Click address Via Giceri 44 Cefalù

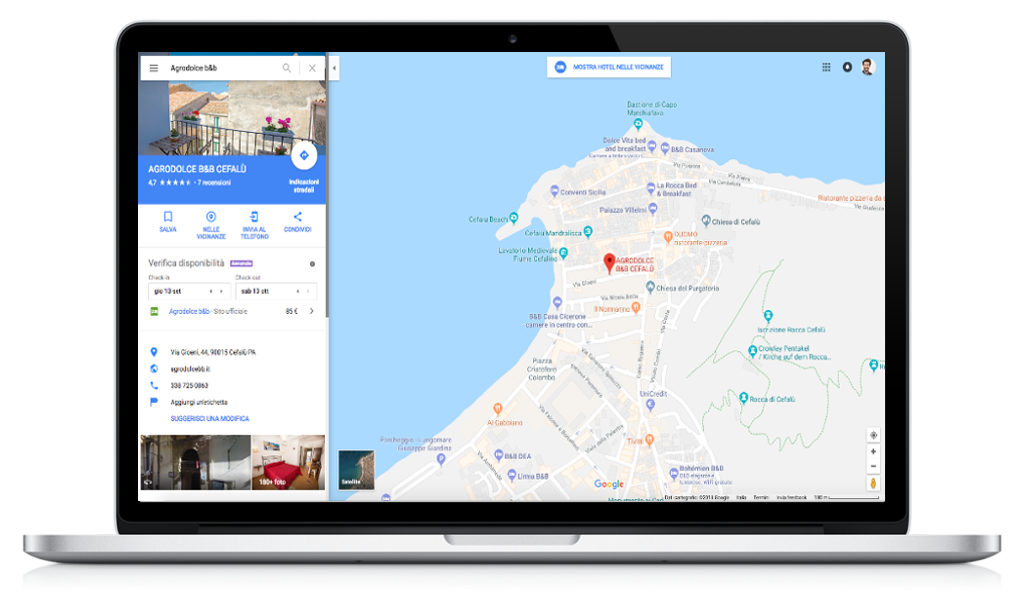[213, 352]
